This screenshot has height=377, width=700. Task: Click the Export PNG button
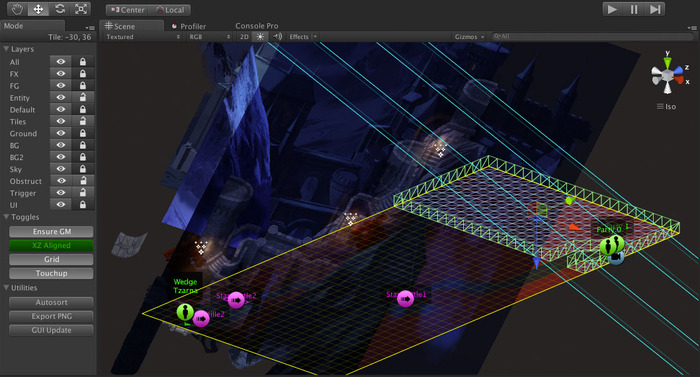(x=51, y=316)
